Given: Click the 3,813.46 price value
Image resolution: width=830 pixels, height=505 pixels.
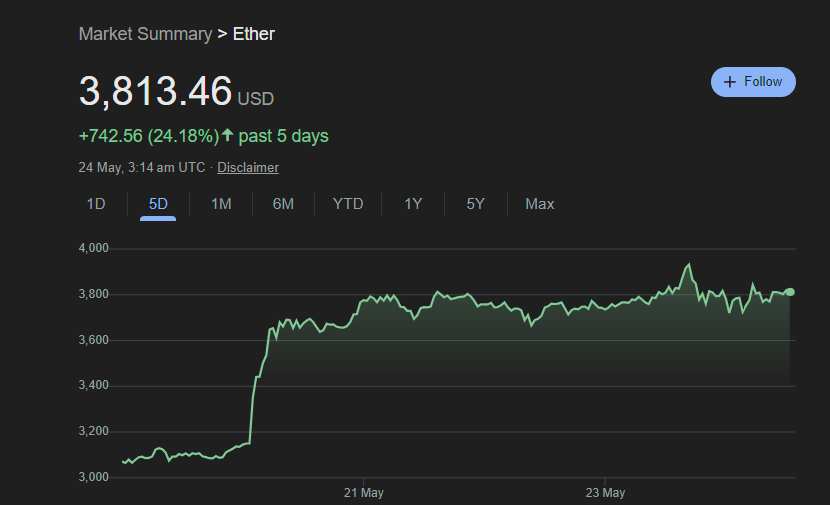Looking at the screenshot, I should 155,91.
